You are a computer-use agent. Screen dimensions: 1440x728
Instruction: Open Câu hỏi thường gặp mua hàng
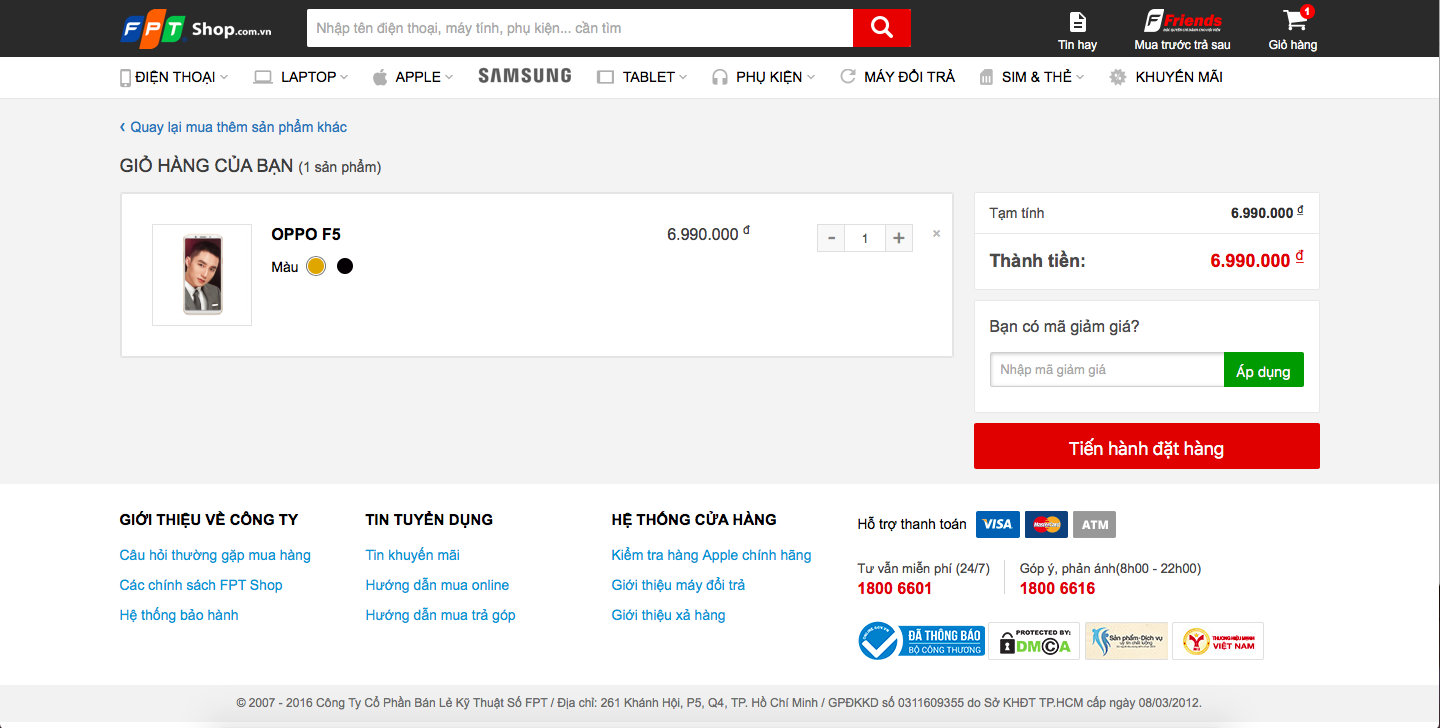point(215,555)
